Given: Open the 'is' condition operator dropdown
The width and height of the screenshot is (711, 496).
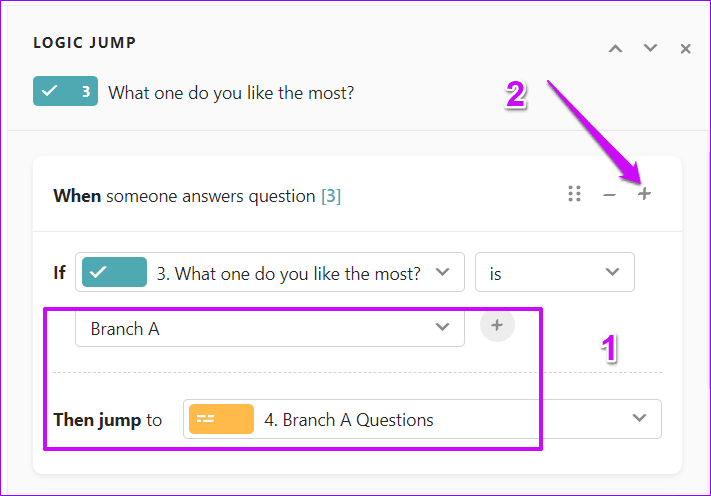Looking at the screenshot, I should pos(554,272).
